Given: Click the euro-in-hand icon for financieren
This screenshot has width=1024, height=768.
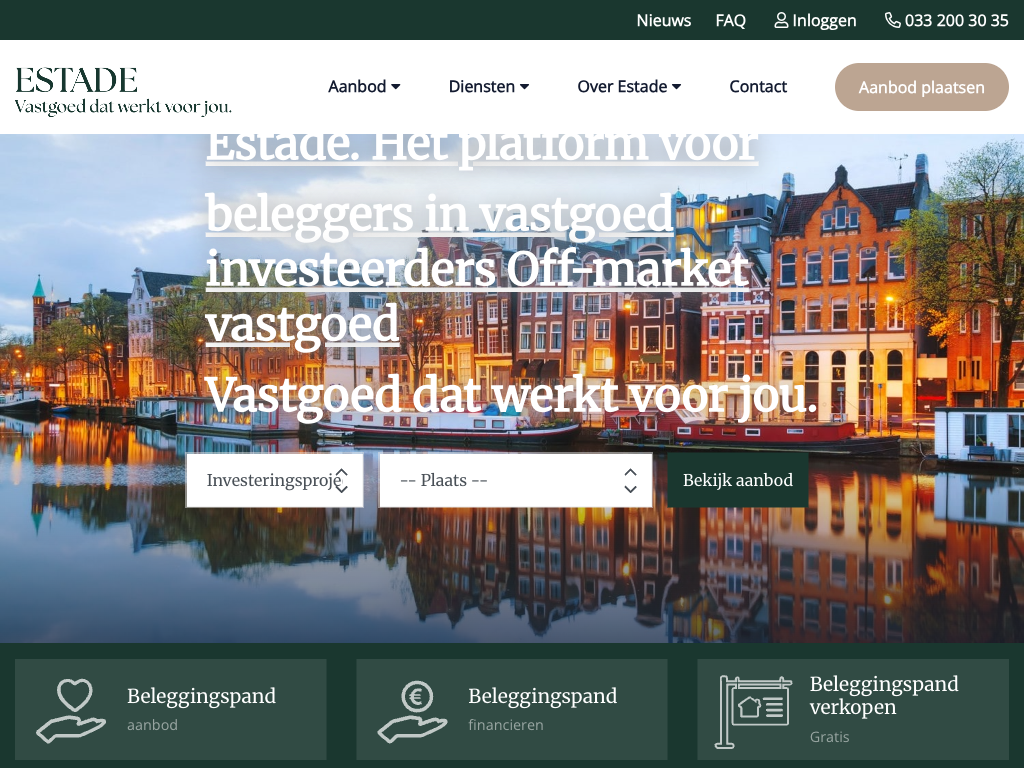Looking at the screenshot, I should tap(412, 710).
